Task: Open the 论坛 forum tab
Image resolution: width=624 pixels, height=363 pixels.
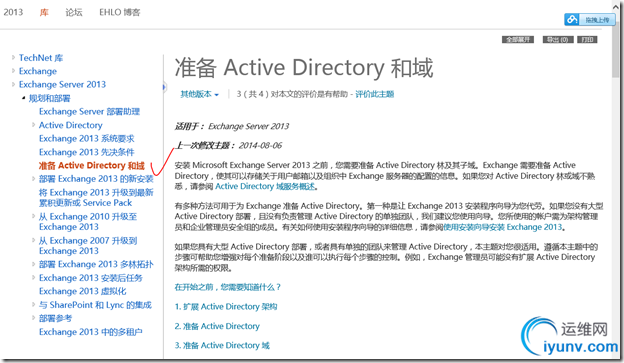Action: (x=74, y=12)
